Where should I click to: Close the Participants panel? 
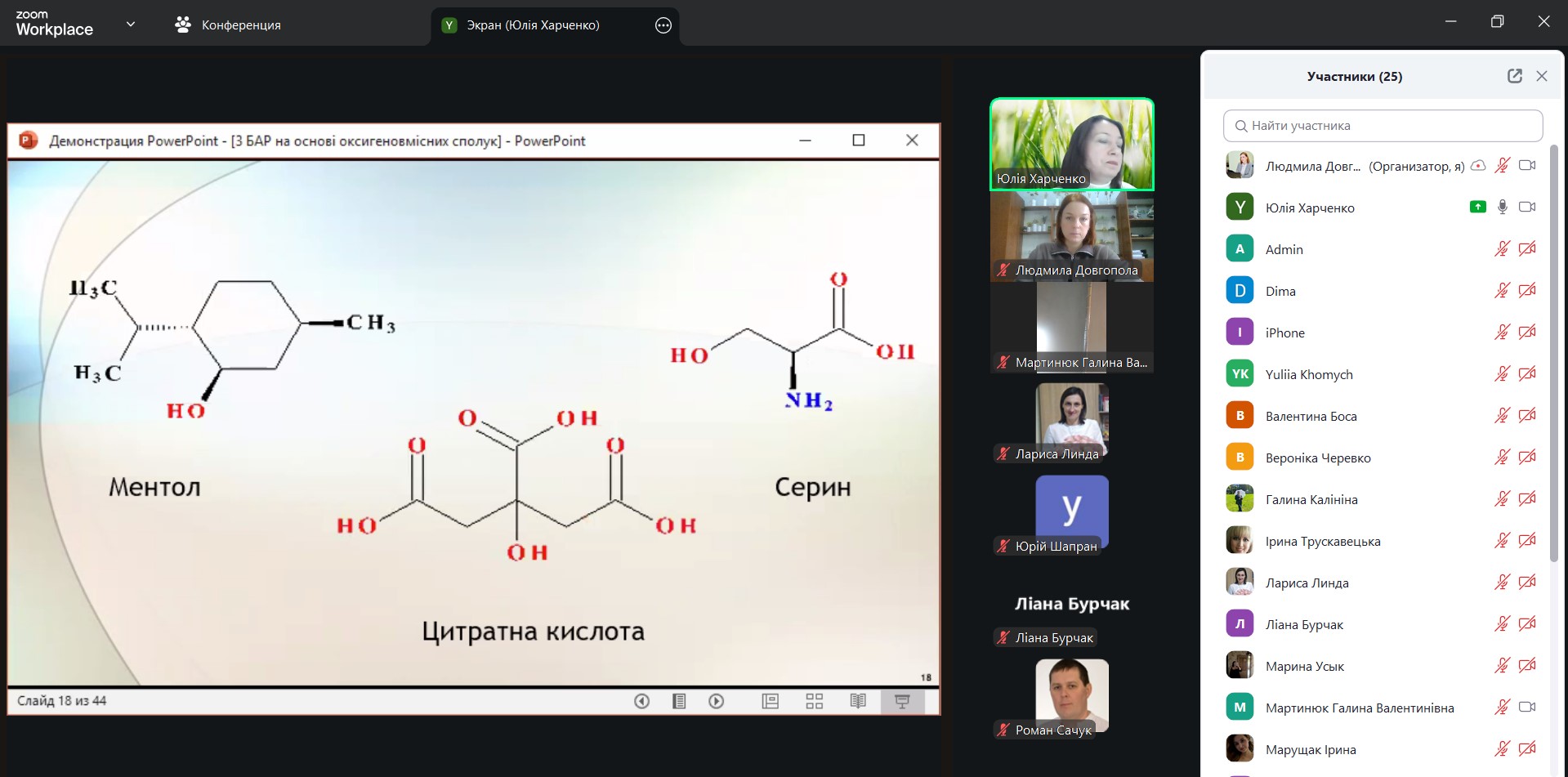click(1542, 76)
